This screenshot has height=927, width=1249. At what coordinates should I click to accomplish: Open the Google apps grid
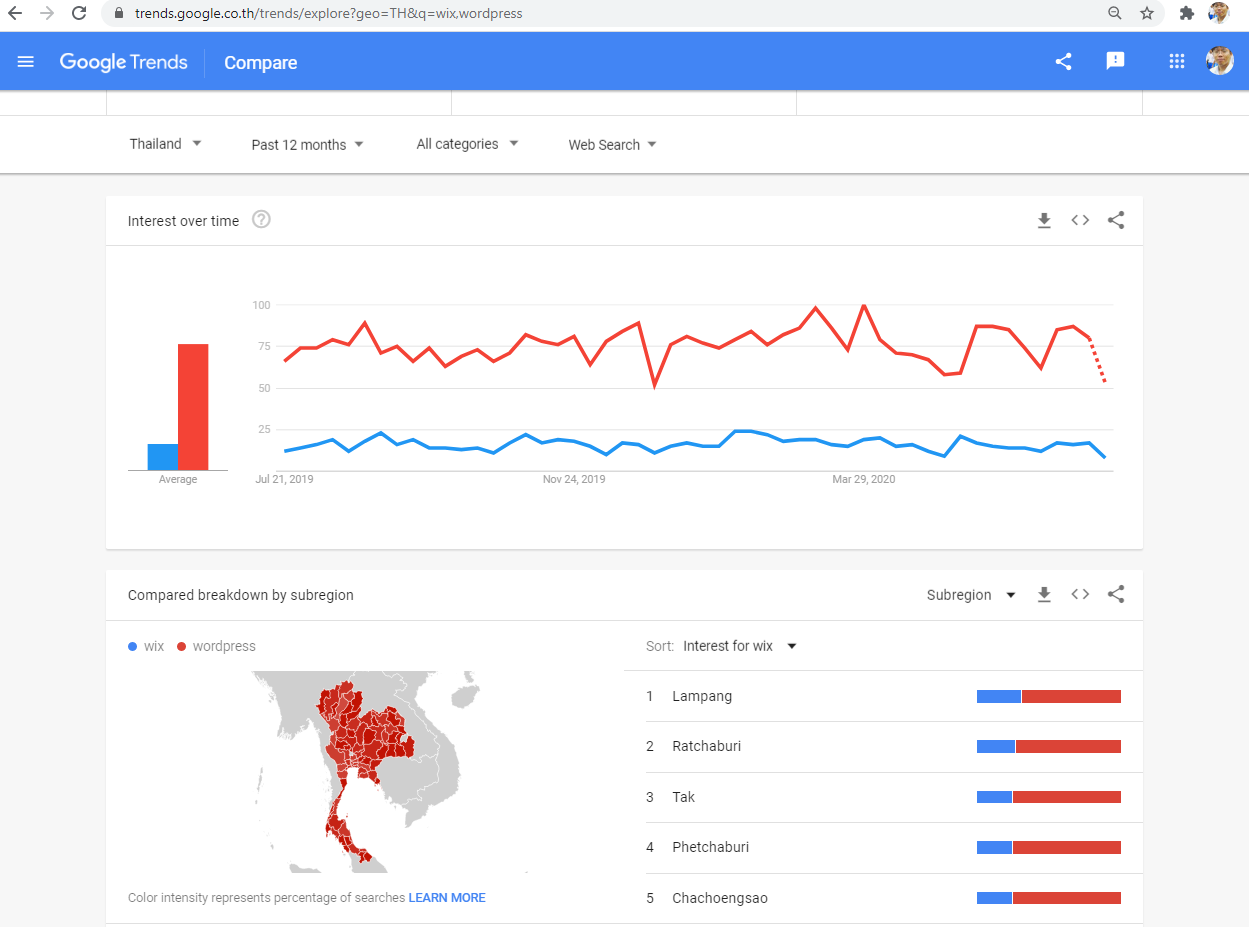point(1176,62)
